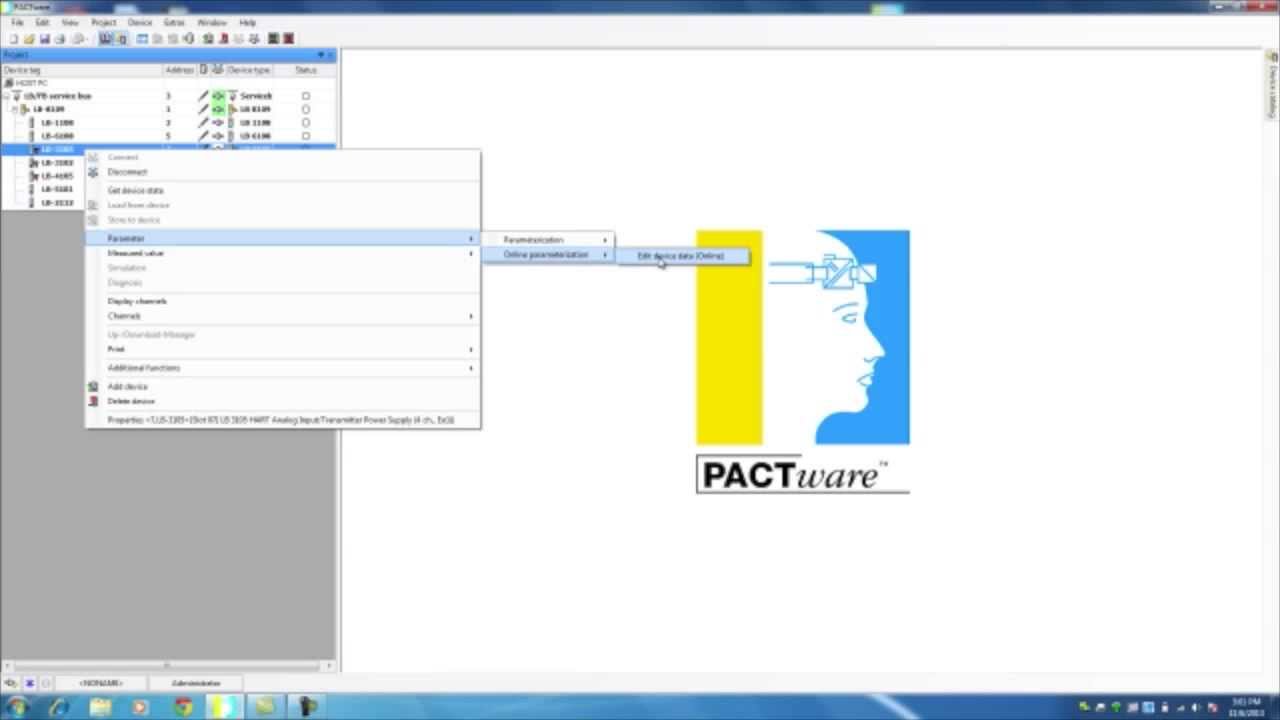Expand Parameterization submenu arrow
Screen dimensions: 1280x720
tap(605, 240)
